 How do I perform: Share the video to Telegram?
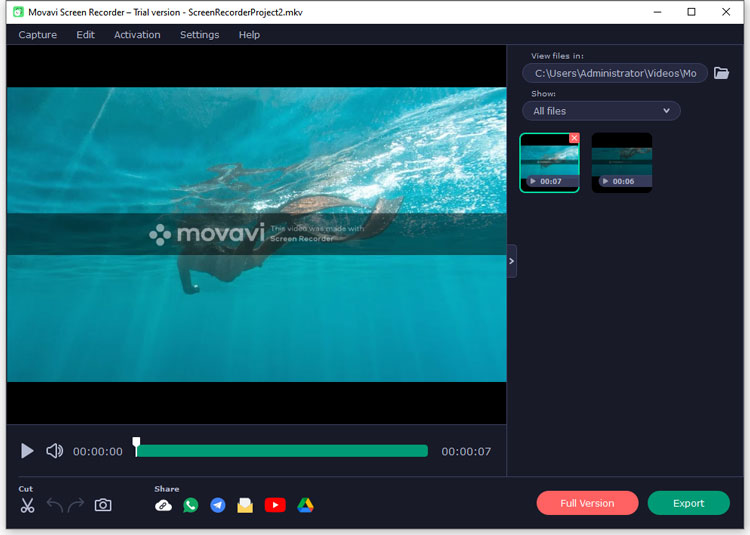click(218, 505)
